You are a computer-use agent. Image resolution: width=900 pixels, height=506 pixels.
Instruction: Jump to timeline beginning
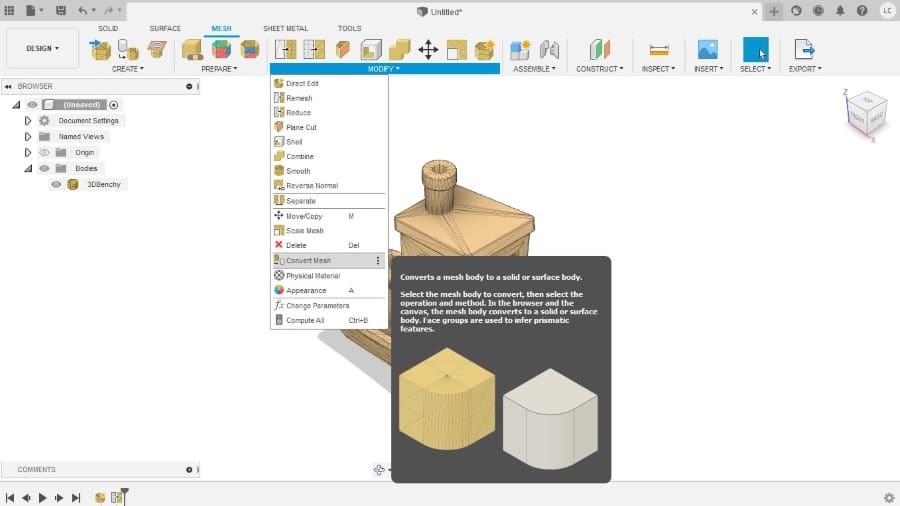[x=10, y=497]
